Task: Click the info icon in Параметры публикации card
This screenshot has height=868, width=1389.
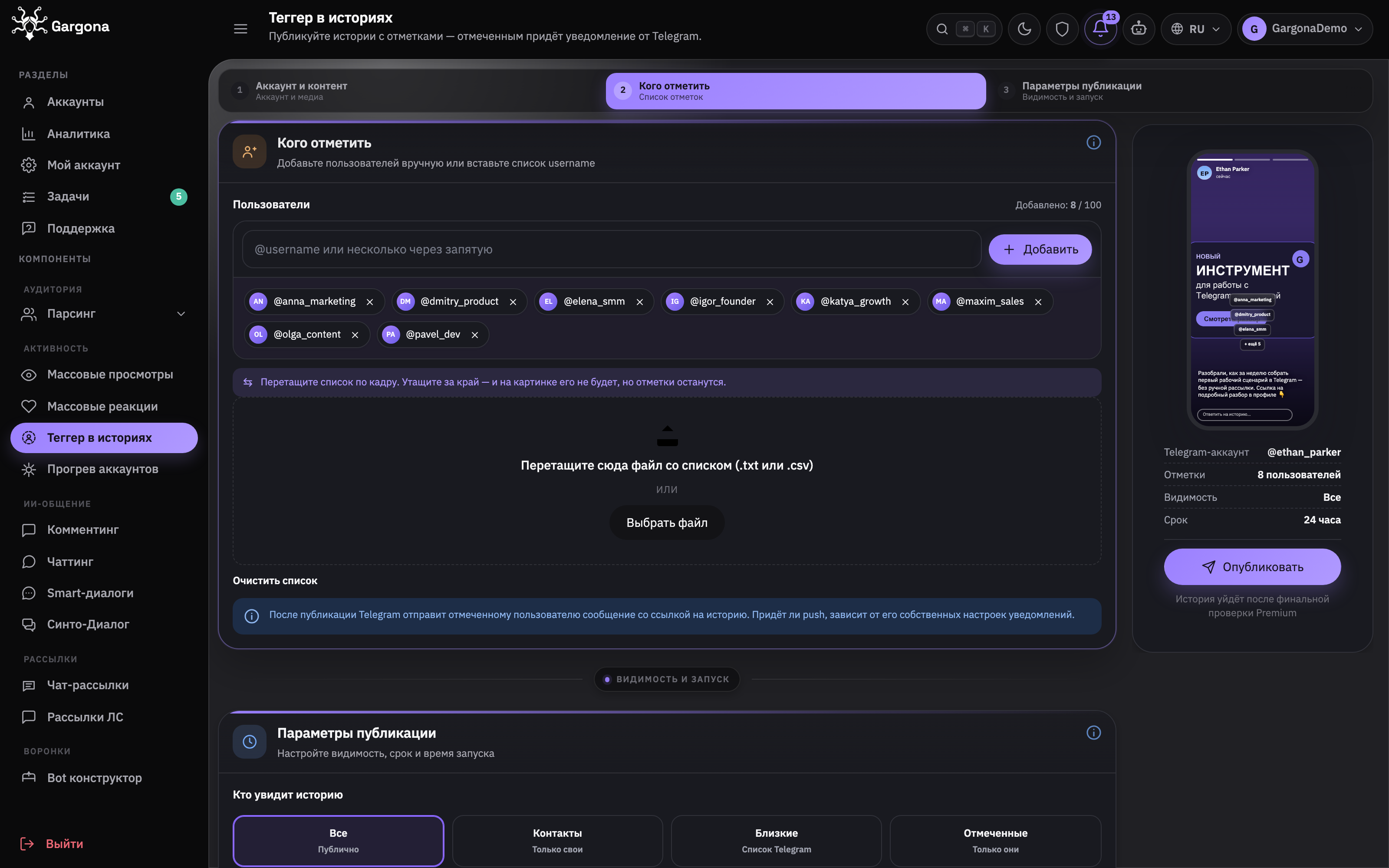Action: pos(1093,733)
